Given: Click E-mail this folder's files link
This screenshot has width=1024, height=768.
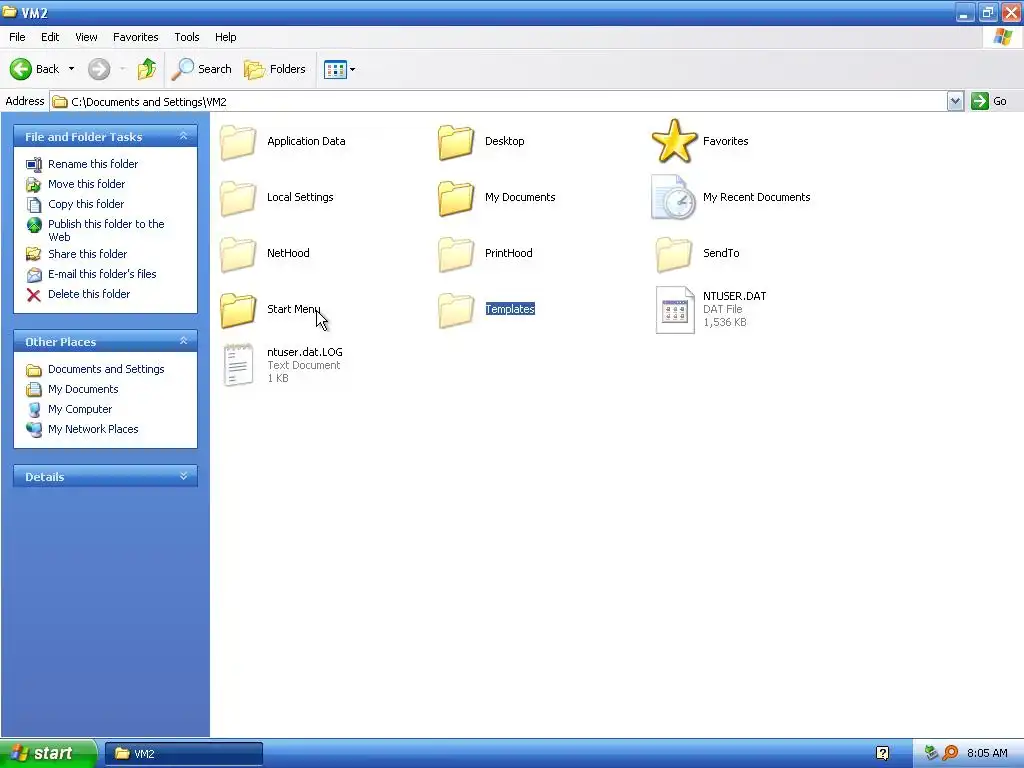Looking at the screenshot, I should (102, 274).
